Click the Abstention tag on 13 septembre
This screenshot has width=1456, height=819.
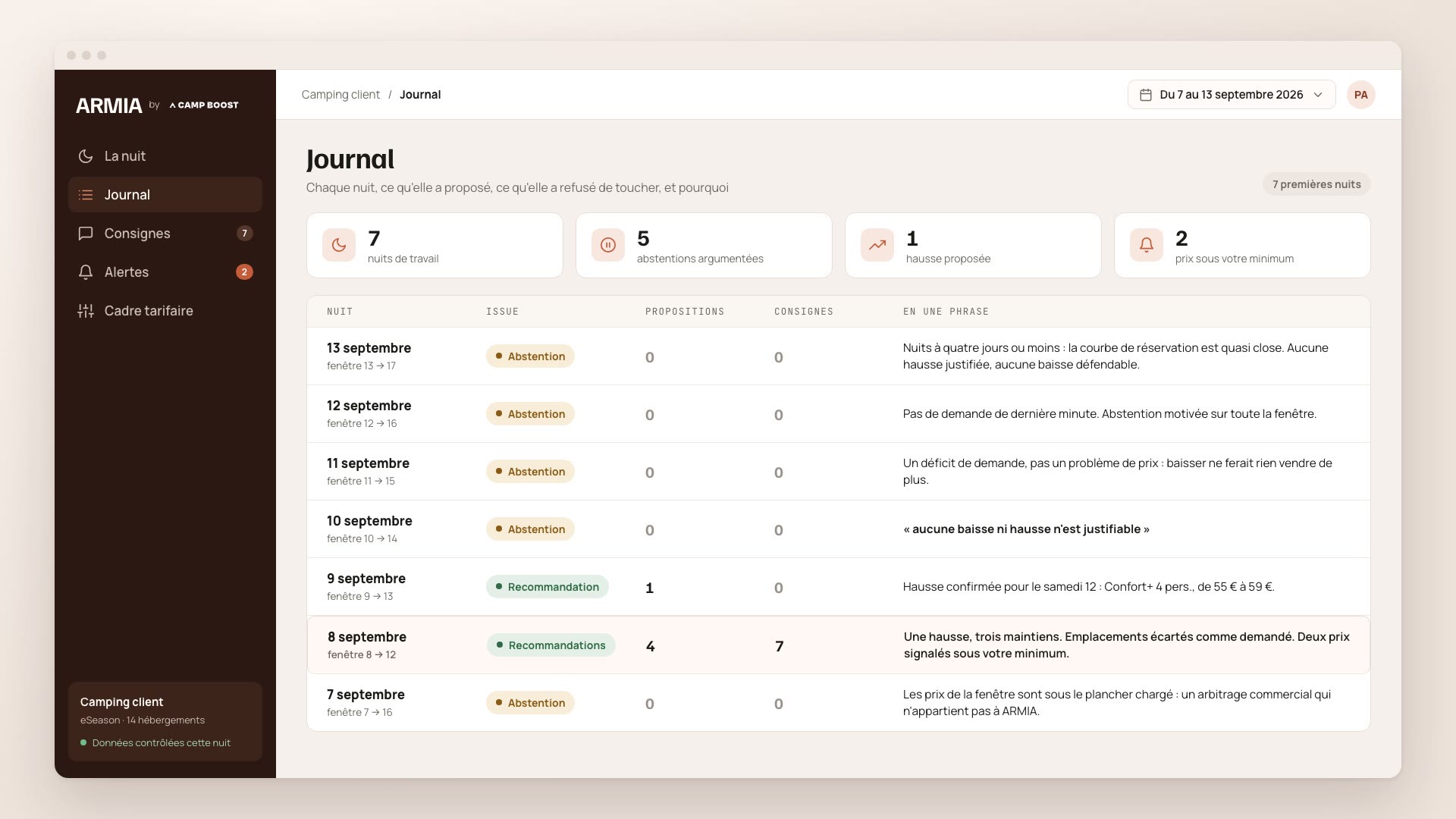[530, 356]
